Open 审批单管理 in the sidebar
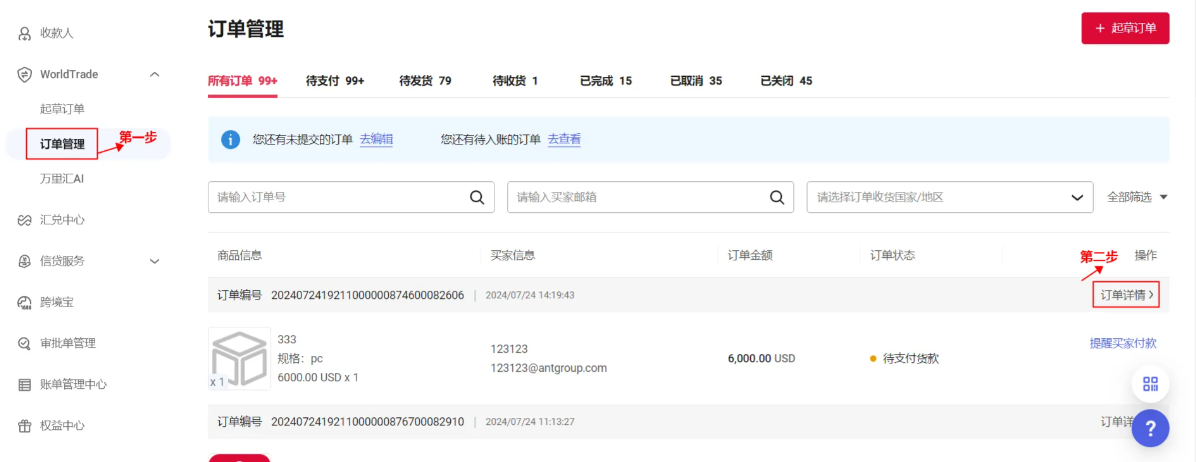1196x462 pixels. 67,343
